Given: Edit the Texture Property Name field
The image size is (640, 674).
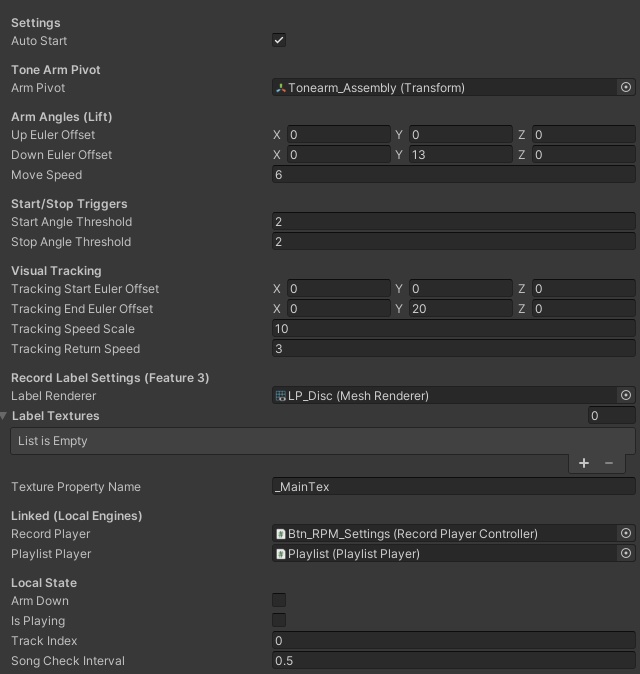Looking at the screenshot, I should tap(453, 487).
